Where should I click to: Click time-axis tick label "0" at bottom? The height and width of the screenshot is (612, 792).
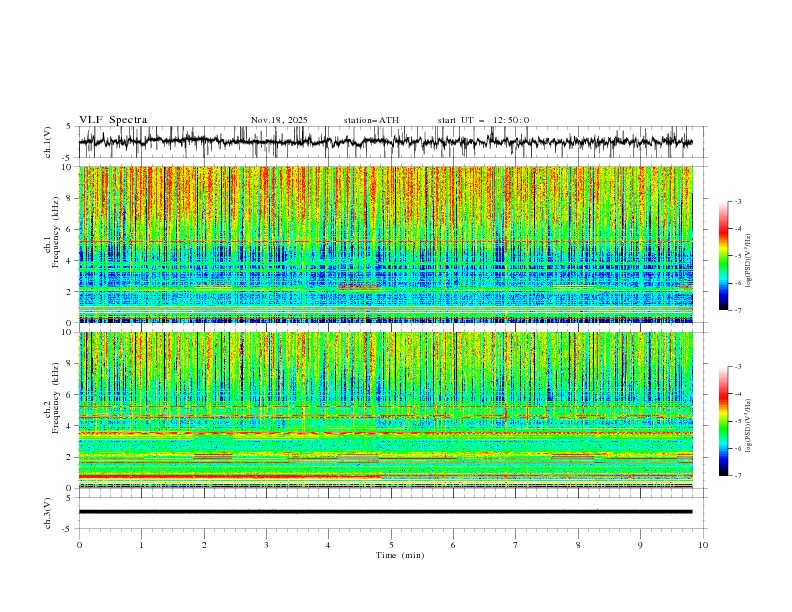tap(79, 545)
